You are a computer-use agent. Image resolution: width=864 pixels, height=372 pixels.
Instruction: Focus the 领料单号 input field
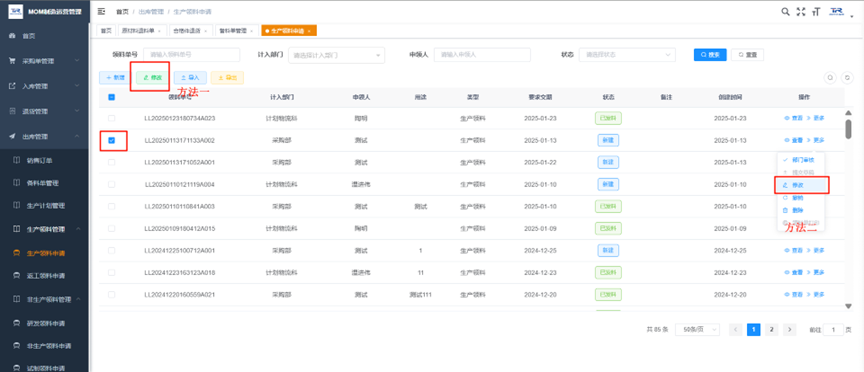pyautogui.click(x=191, y=55)
